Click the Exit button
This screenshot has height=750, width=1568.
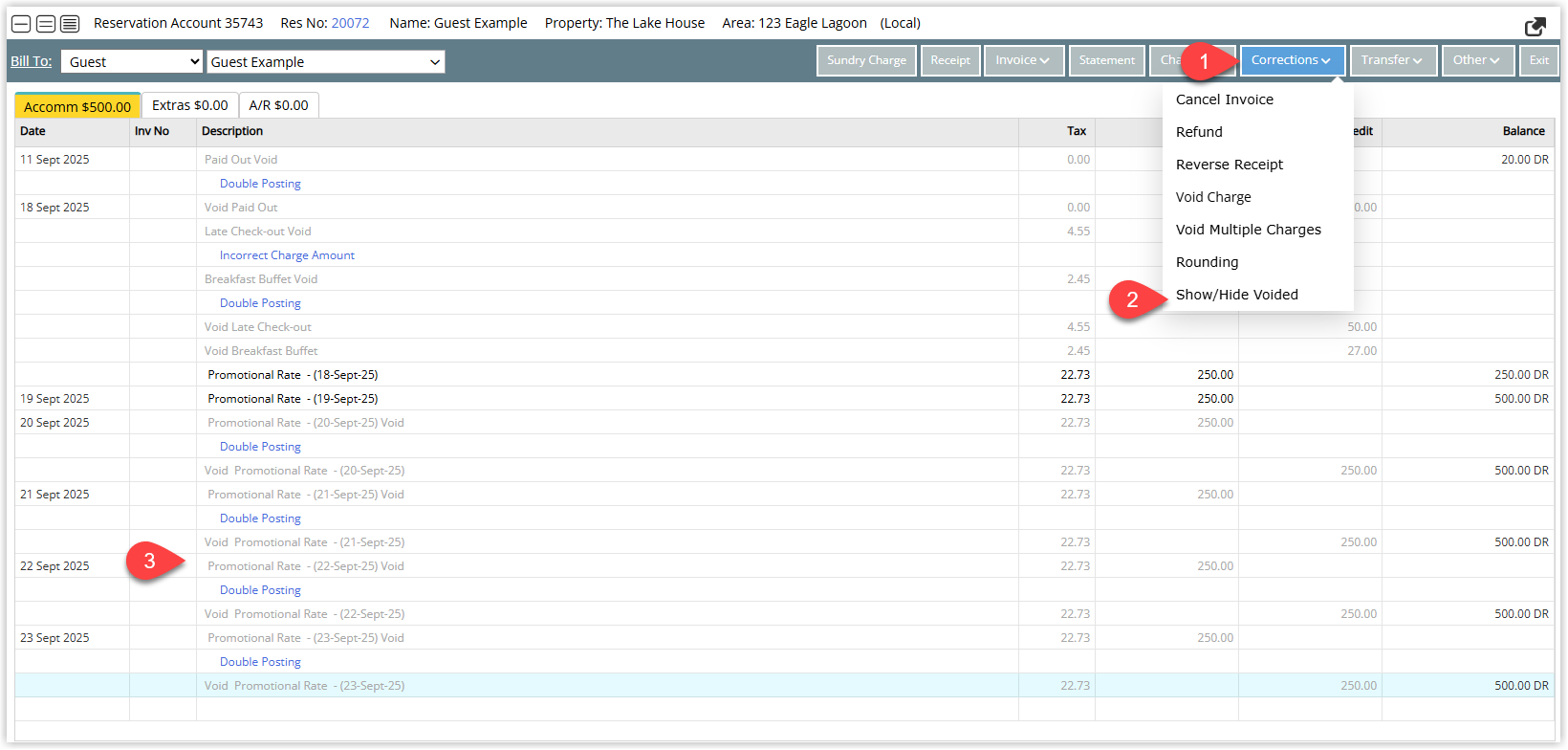1538,60
